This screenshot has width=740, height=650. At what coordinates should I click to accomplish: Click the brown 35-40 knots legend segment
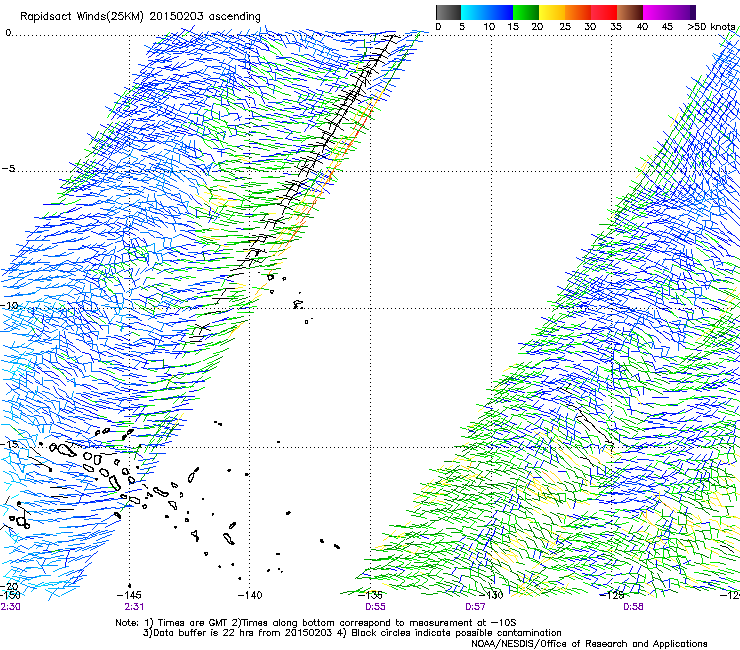pos(631,12)
